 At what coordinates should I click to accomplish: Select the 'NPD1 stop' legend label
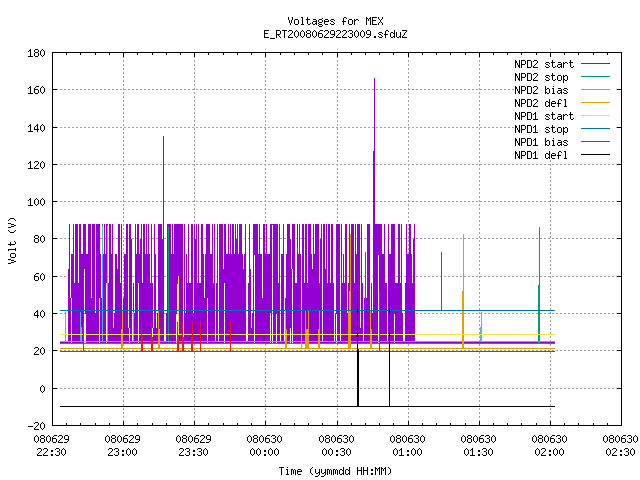click(x=541, y=129)
